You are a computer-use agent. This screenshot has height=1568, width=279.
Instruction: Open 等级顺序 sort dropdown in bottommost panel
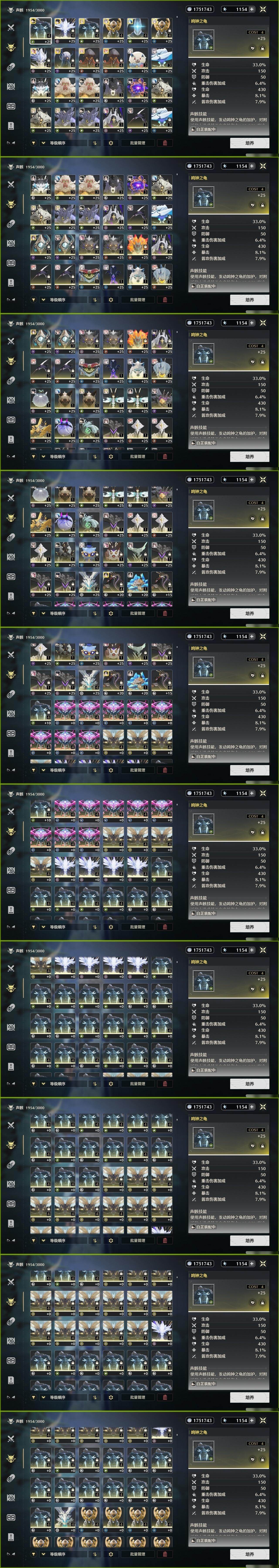(x=58, y=1554)
